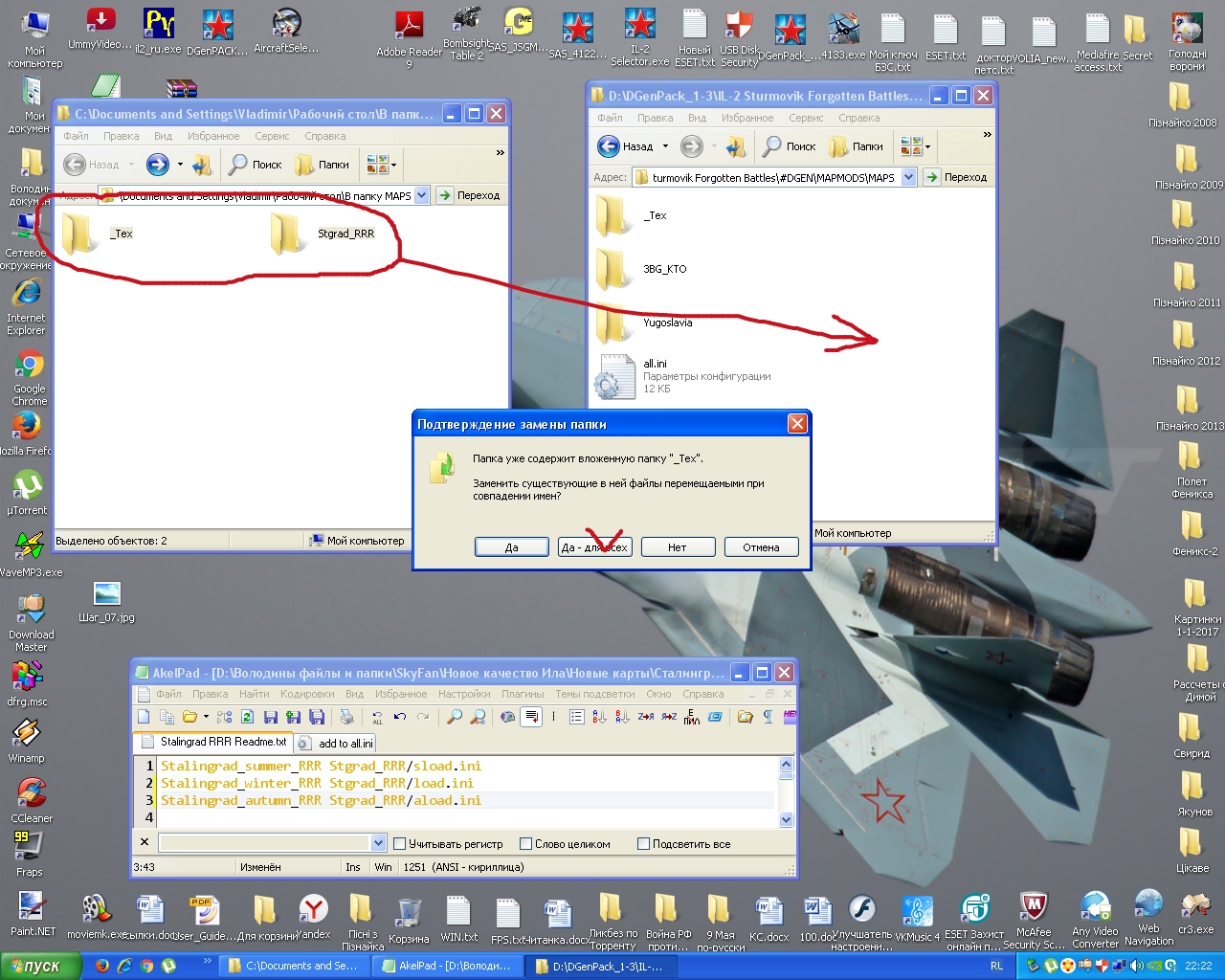This screenshot has width=1225, height=980.
Task: Click the RL language indicator in the tray
Action: 997,966
